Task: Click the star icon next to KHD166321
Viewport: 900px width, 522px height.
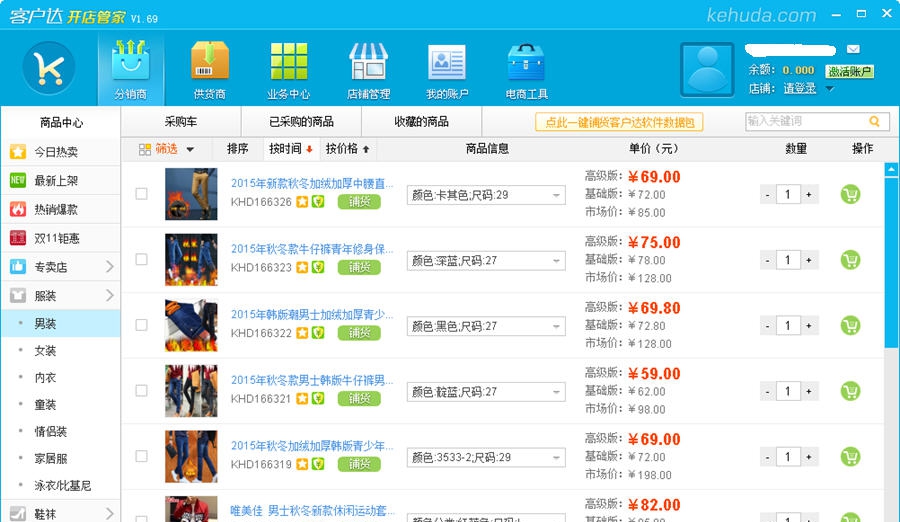Action: (x=302, y=399)
